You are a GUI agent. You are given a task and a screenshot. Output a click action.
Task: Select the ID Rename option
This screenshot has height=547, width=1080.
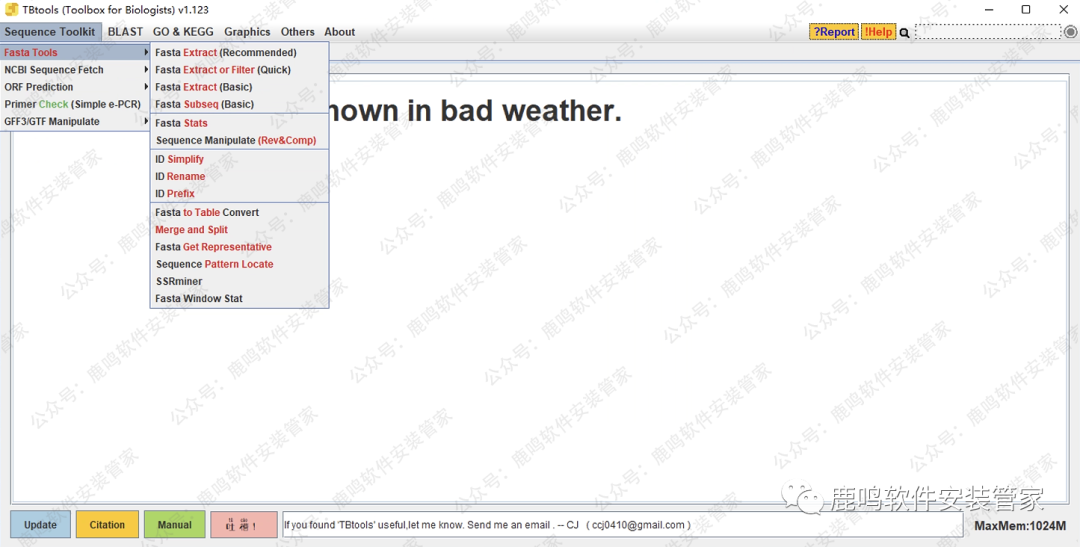pyautogui.click(x=180, y=177)
